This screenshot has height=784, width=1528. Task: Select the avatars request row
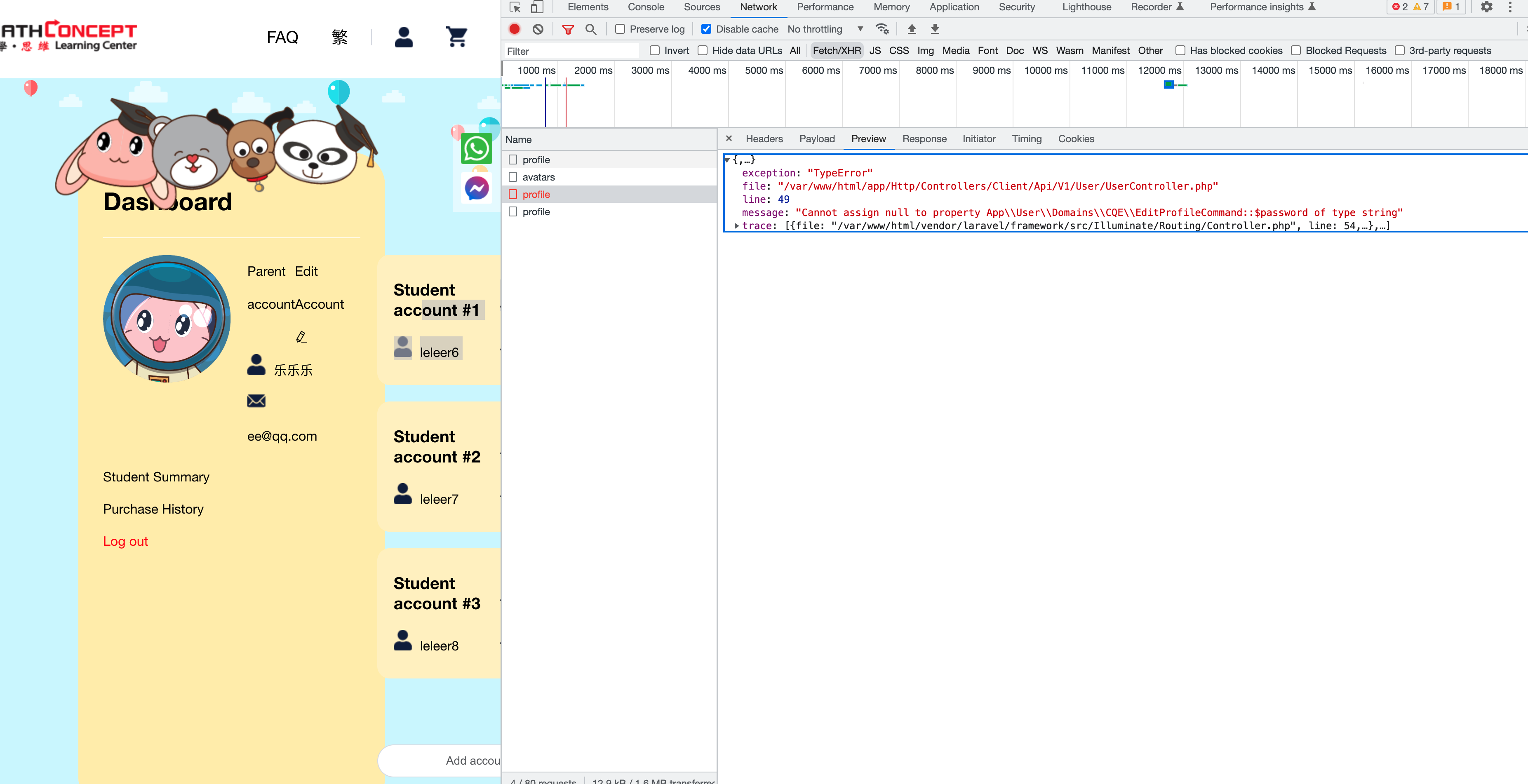pyautogui.click(x=609, y=177)
